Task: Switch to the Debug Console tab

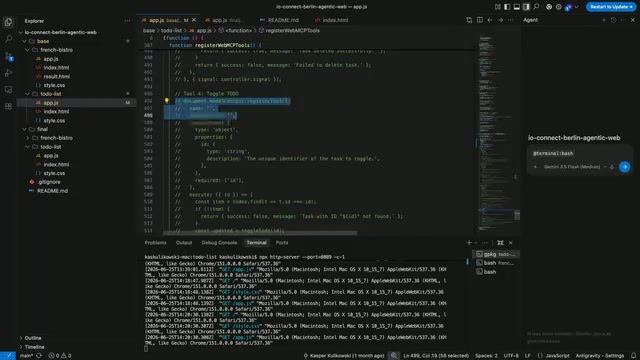Action: pos(219,242)
